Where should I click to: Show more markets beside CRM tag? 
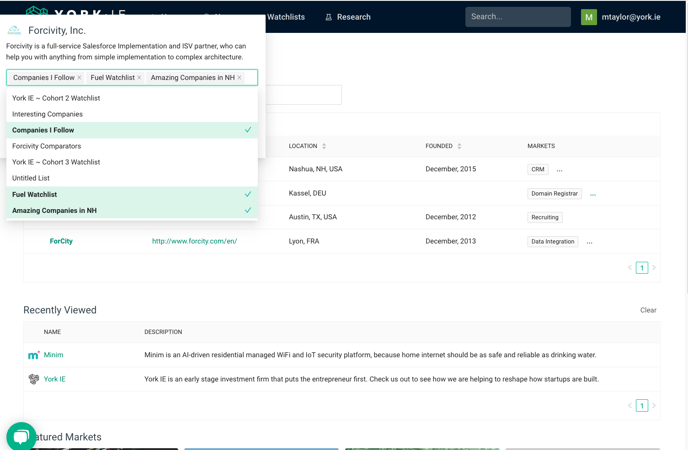coord(559,170)
